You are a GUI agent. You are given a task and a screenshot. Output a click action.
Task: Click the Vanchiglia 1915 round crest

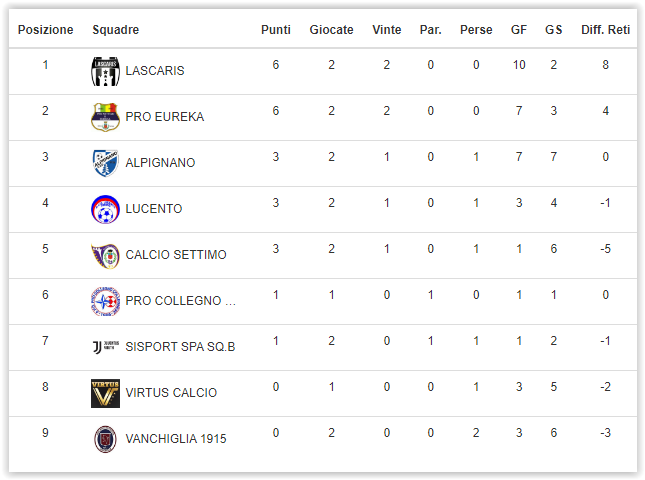click(x=105, y=439)
